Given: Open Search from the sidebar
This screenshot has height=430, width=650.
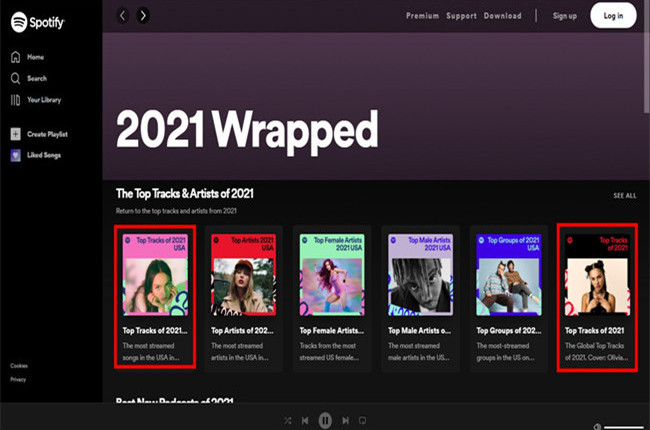Looking at the screenshot, I should tap(29, 78).
